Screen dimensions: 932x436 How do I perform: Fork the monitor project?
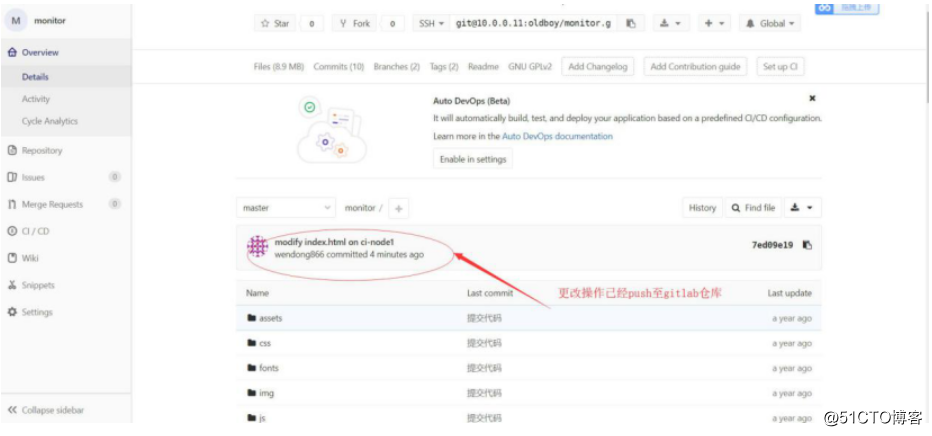coord(354,24)
